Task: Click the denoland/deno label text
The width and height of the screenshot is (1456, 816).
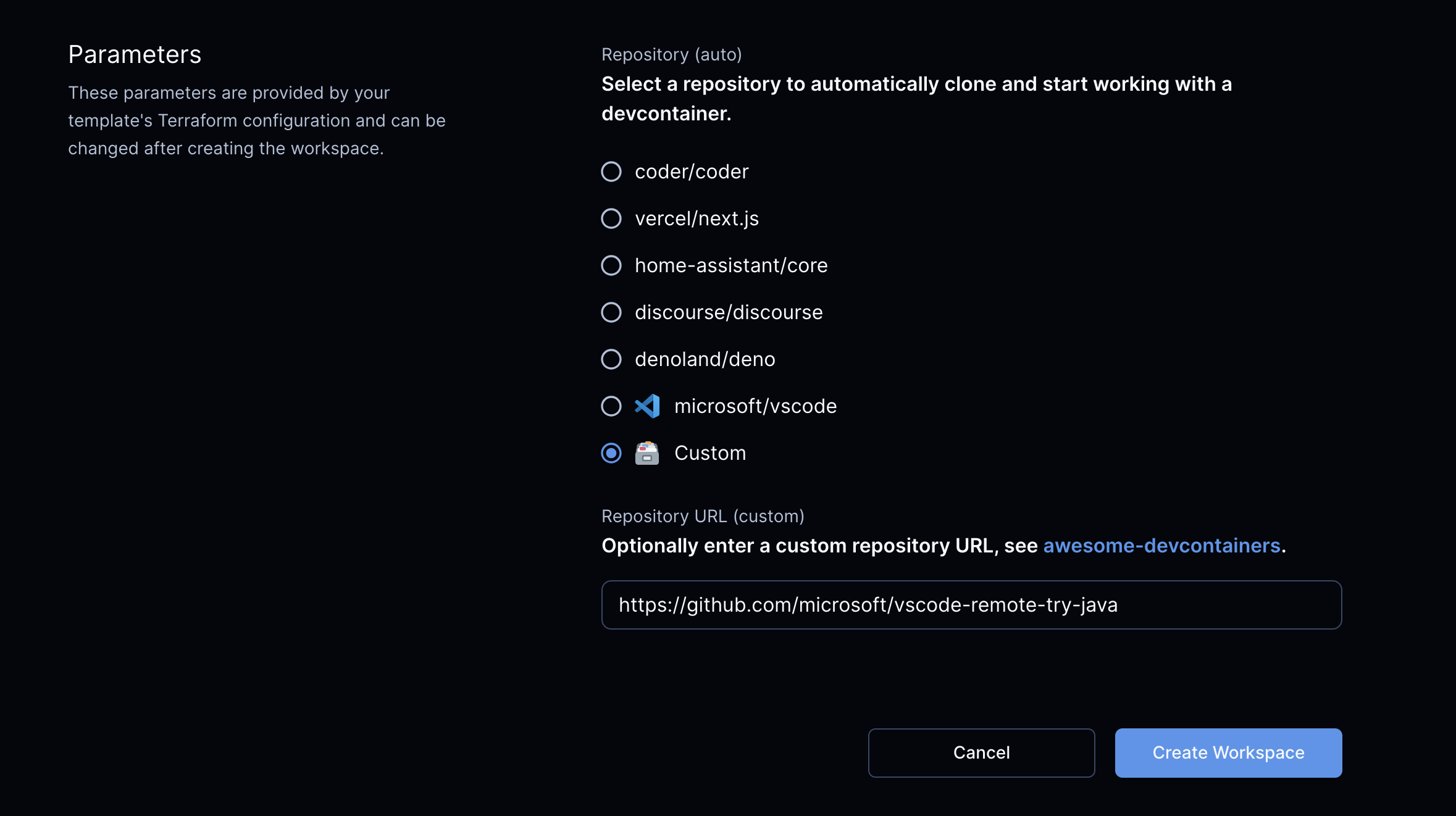Action: point(705,359)
